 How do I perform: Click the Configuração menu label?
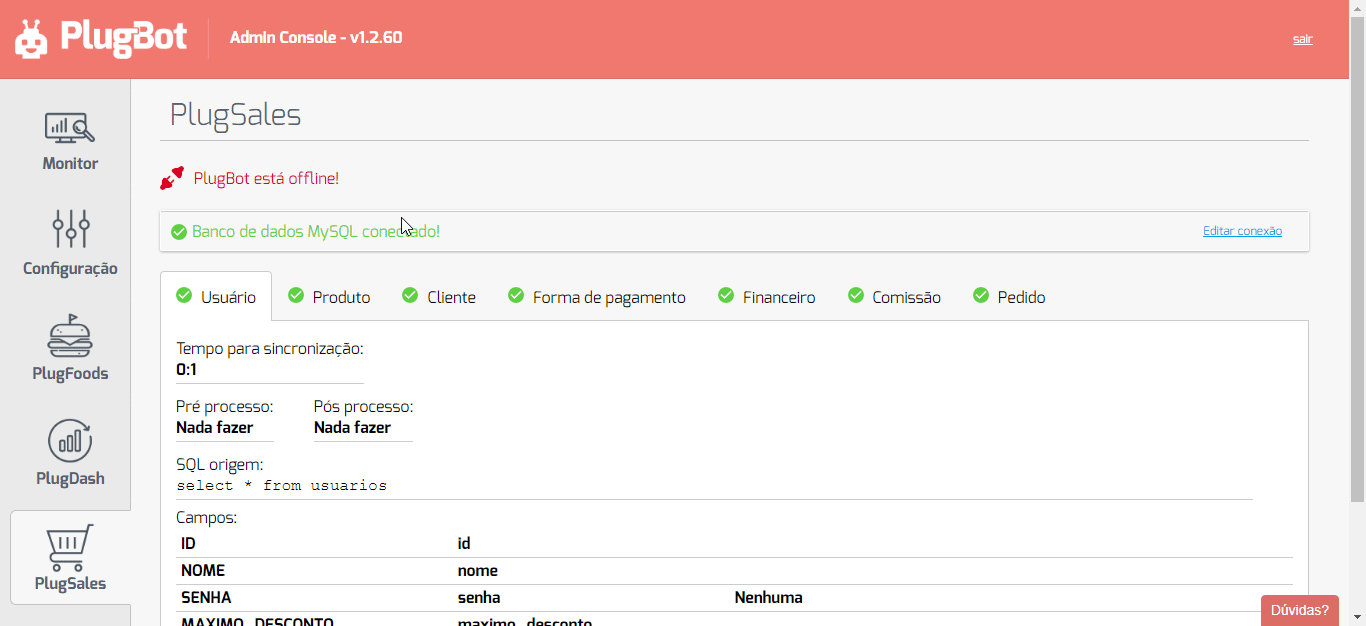pos(70,268)
